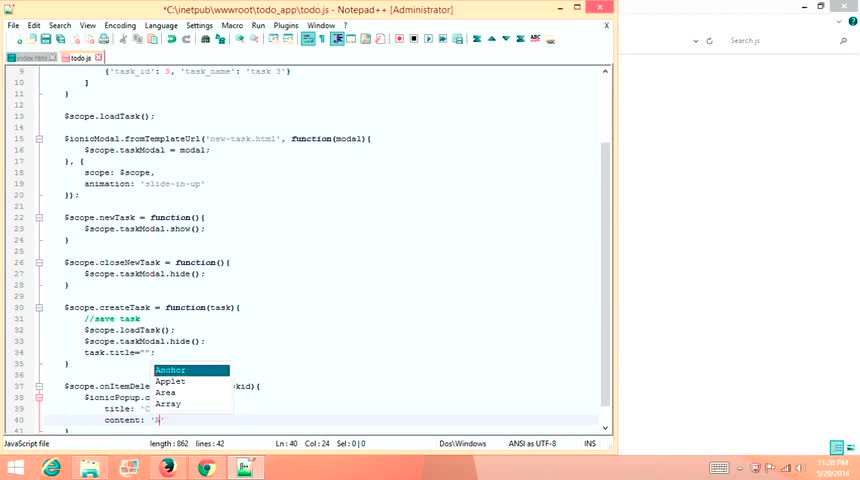860x480 pixels.
Task: Open the dropdown arrow beside Search js
Action: 695,41
